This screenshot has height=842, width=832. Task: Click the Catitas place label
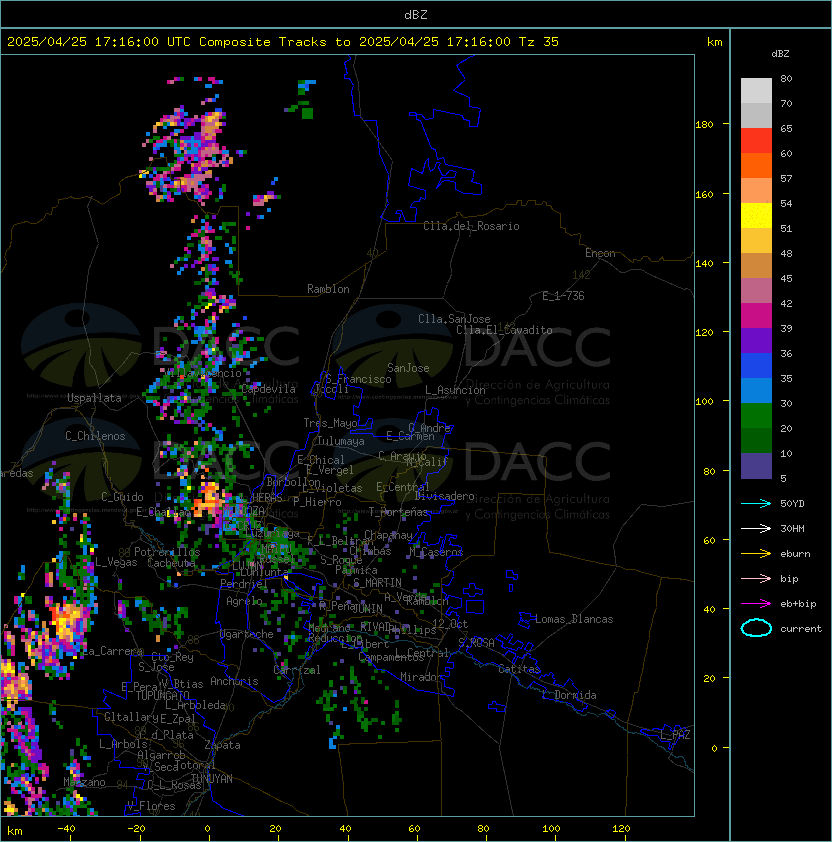tap(519, 669)
